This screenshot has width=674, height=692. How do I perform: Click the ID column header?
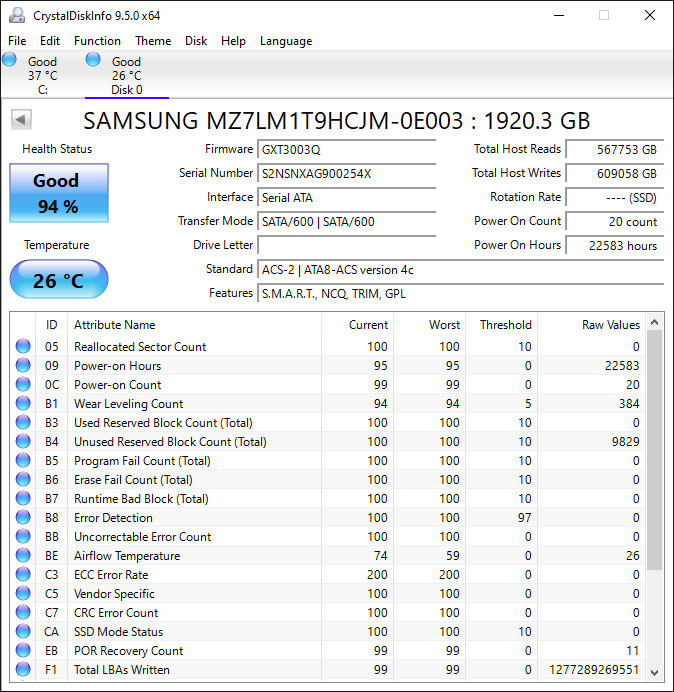(x=52, y=325)
